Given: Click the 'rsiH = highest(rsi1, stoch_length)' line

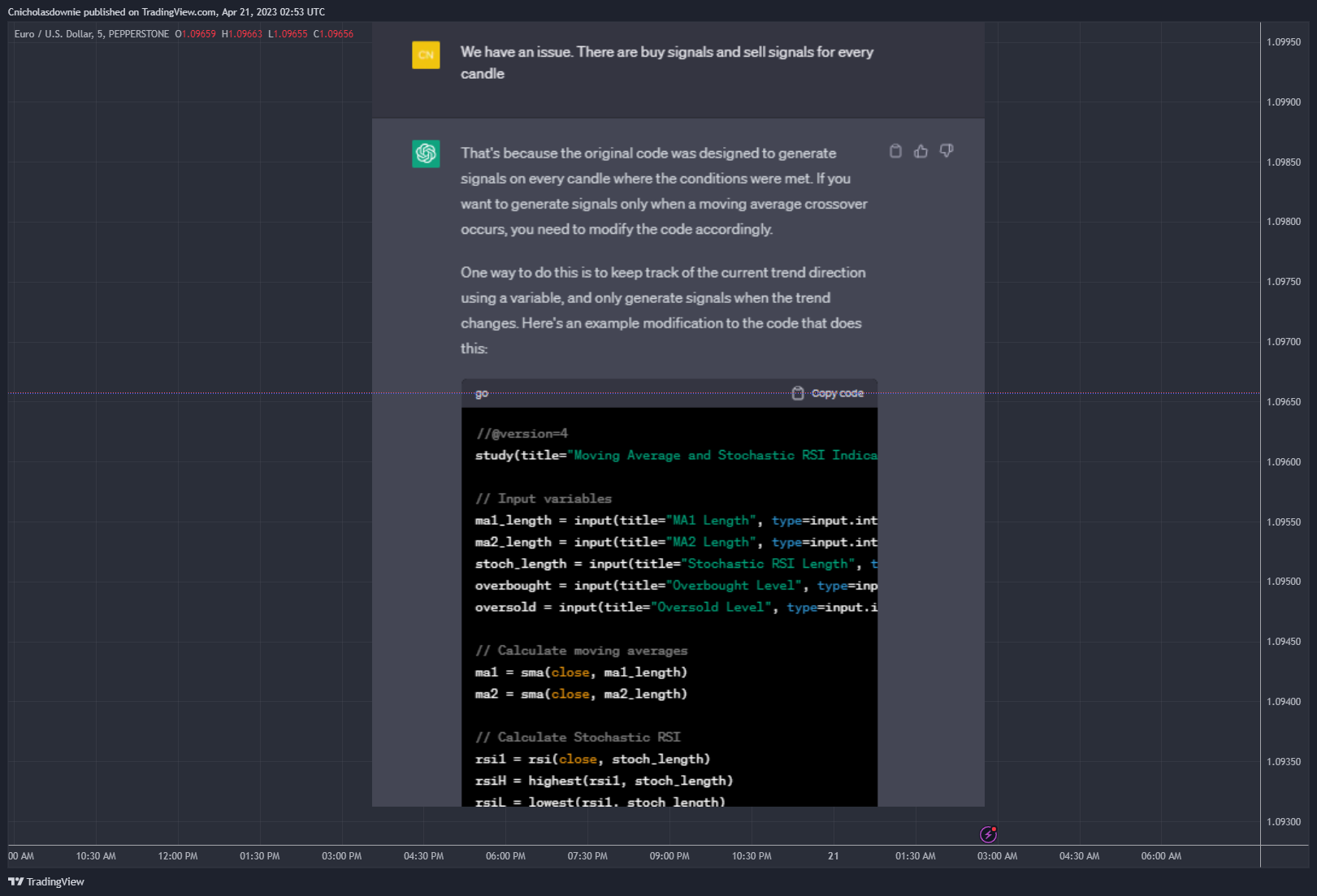Looking at the screenshot, I should (x=604, y=781).
